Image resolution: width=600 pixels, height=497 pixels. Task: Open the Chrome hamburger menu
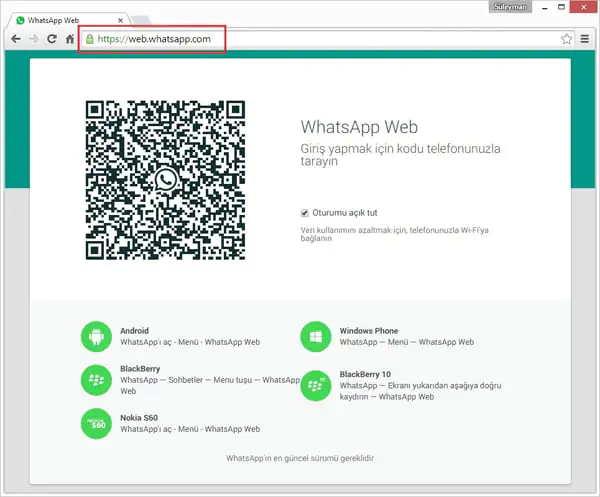pyautogui.click(x=585, y=39)
